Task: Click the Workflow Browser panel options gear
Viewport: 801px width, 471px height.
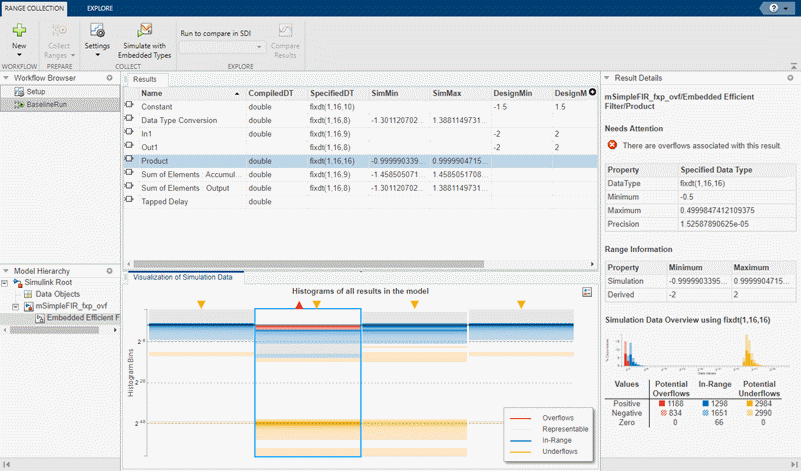Action: click(x=112, y=78)
